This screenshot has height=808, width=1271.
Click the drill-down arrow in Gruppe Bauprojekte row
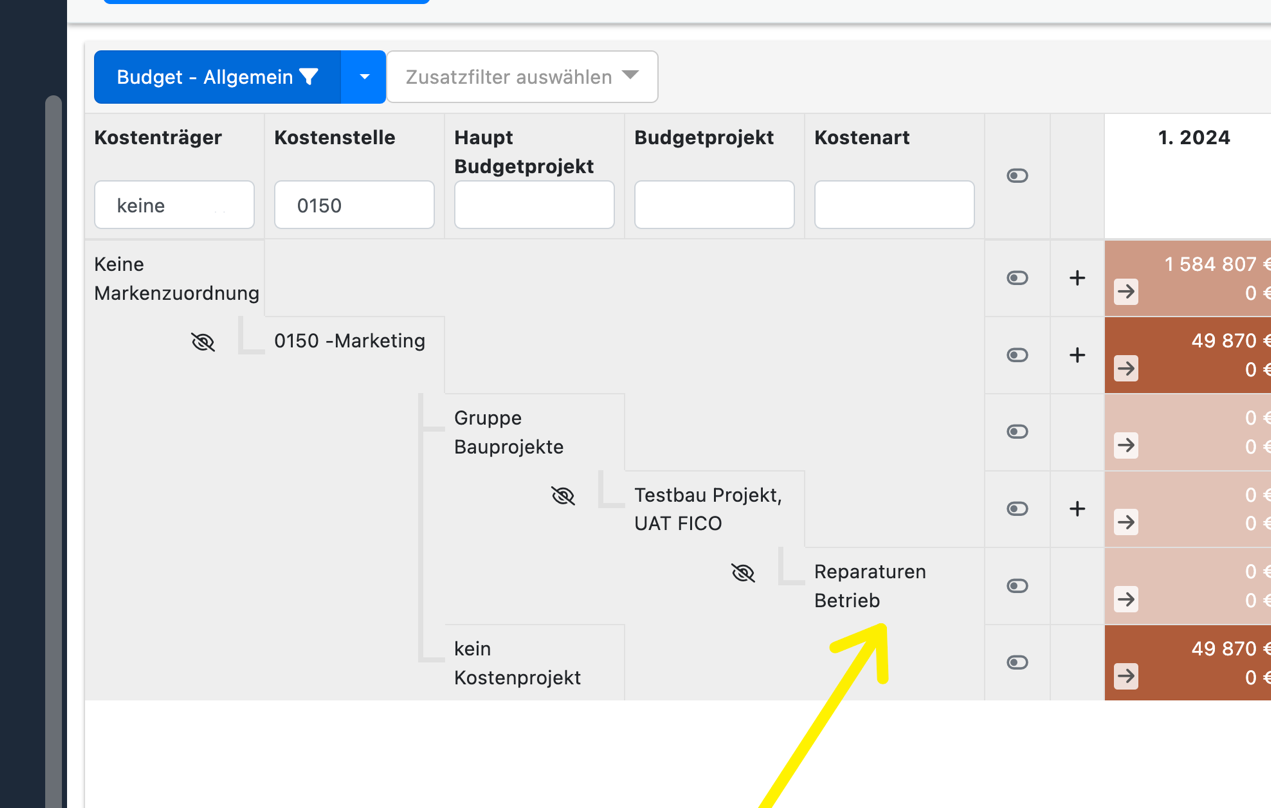(1126, 446)
